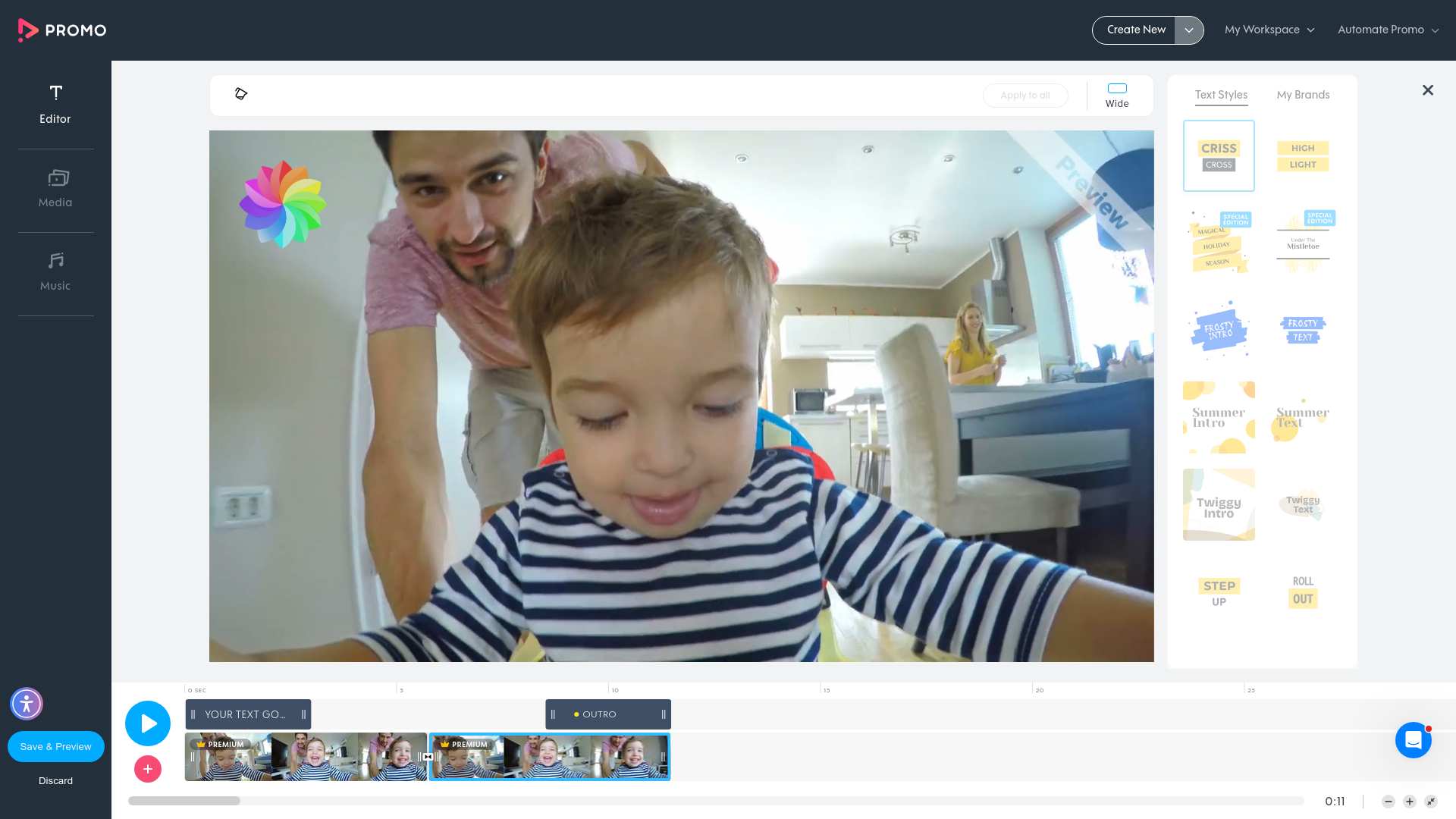Choose the Twiggy Intro style
Image resolution: width=1456 pixels, height=819 pixels.
coord(1219,504)
